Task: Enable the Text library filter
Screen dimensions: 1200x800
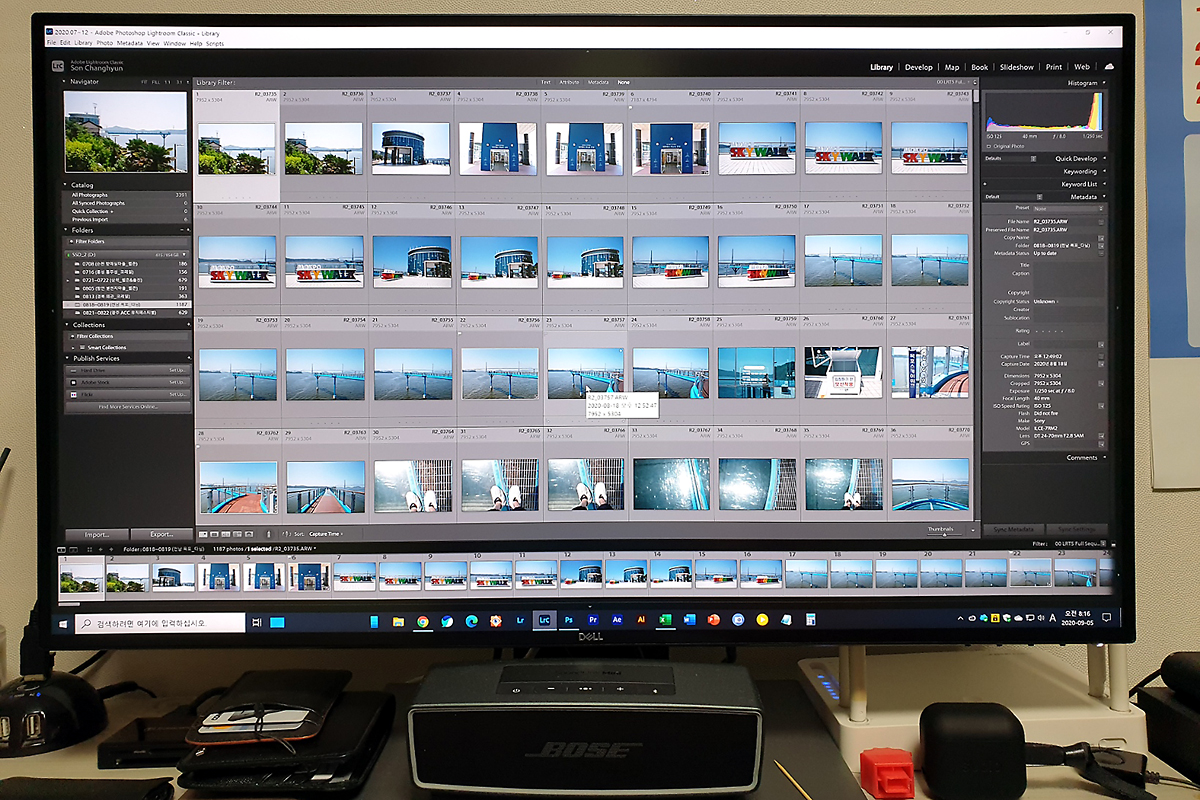Action: pos(546,82)
